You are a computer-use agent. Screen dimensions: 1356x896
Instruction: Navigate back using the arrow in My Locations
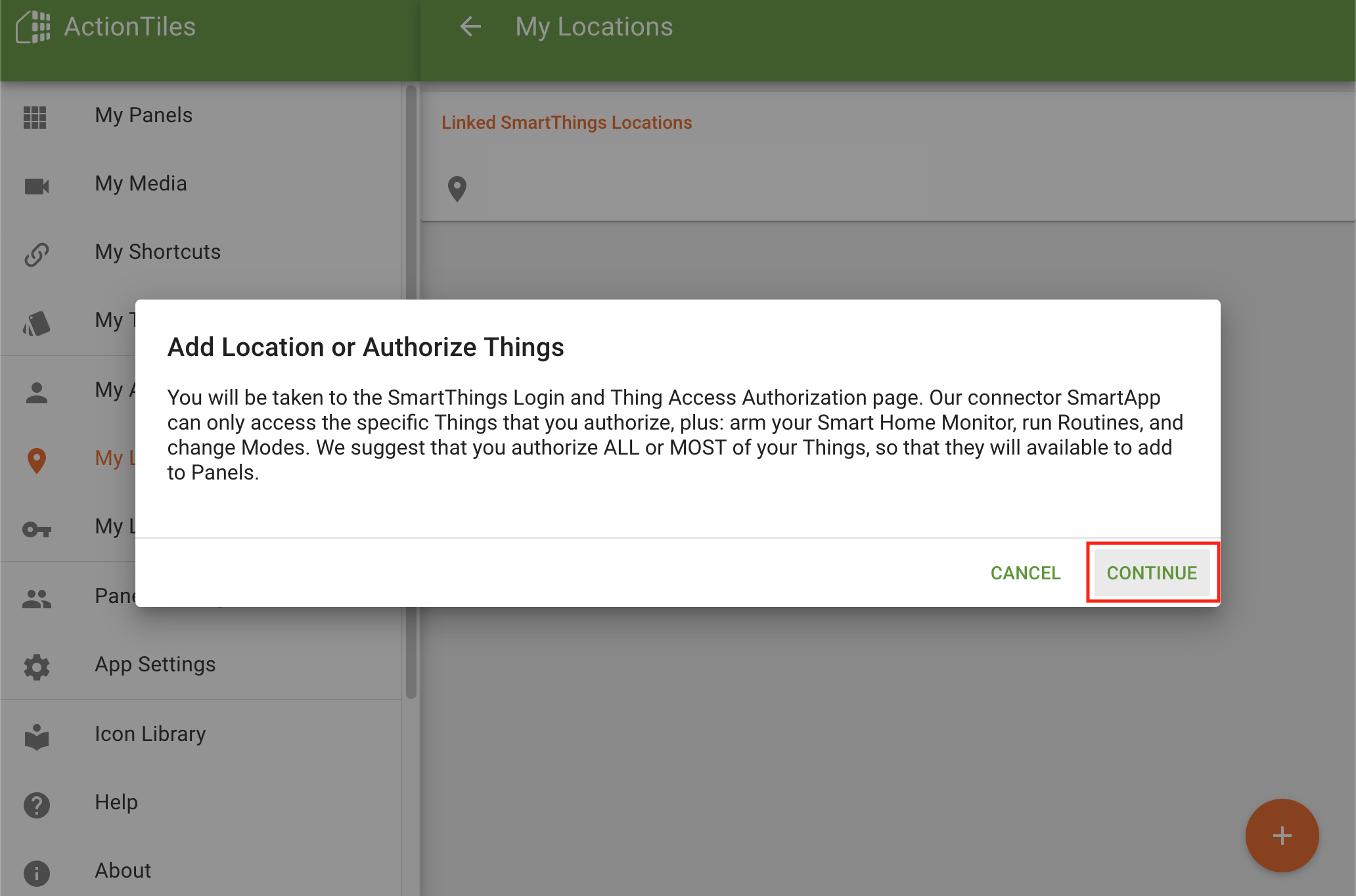[468, 27]
